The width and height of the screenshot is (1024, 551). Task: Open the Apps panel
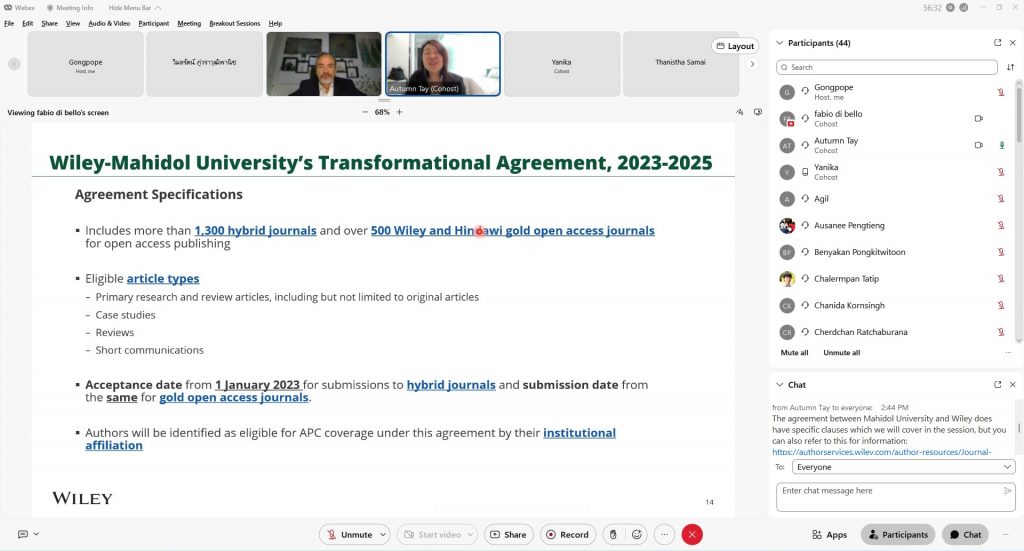pos(829,535)
